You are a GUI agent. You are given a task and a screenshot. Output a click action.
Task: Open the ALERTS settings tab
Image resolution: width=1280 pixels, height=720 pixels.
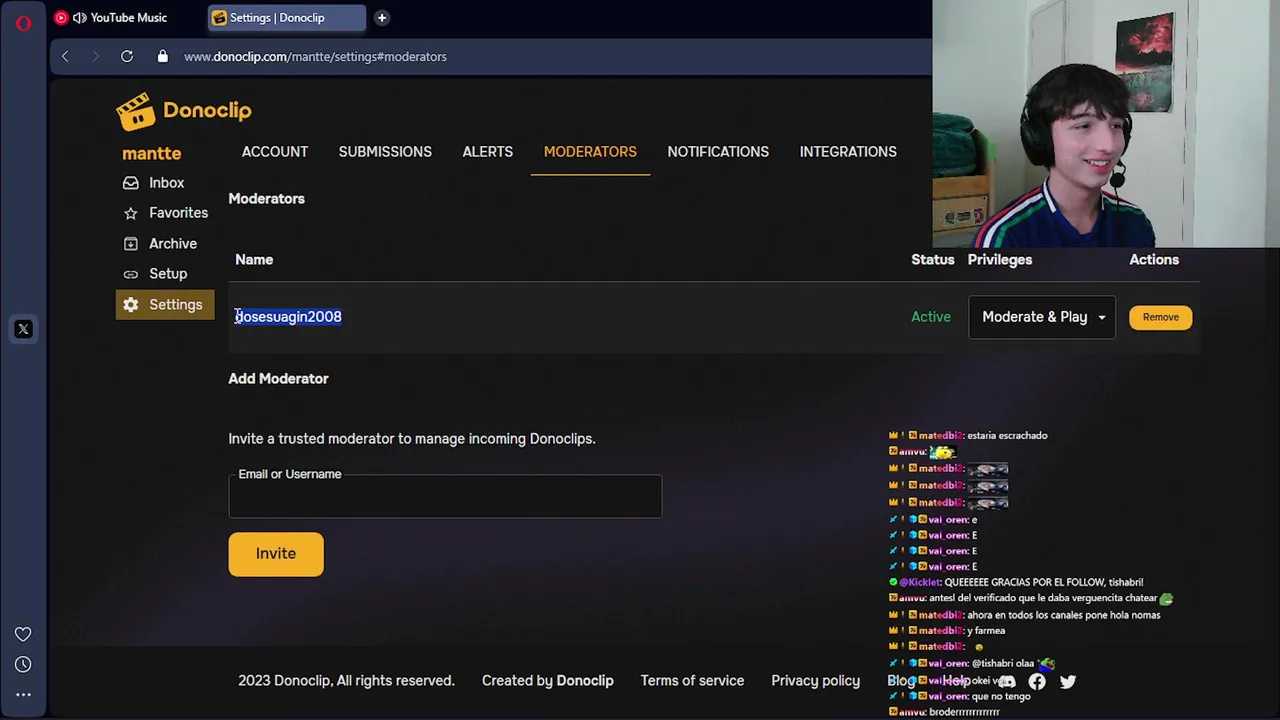coord(488,152)
